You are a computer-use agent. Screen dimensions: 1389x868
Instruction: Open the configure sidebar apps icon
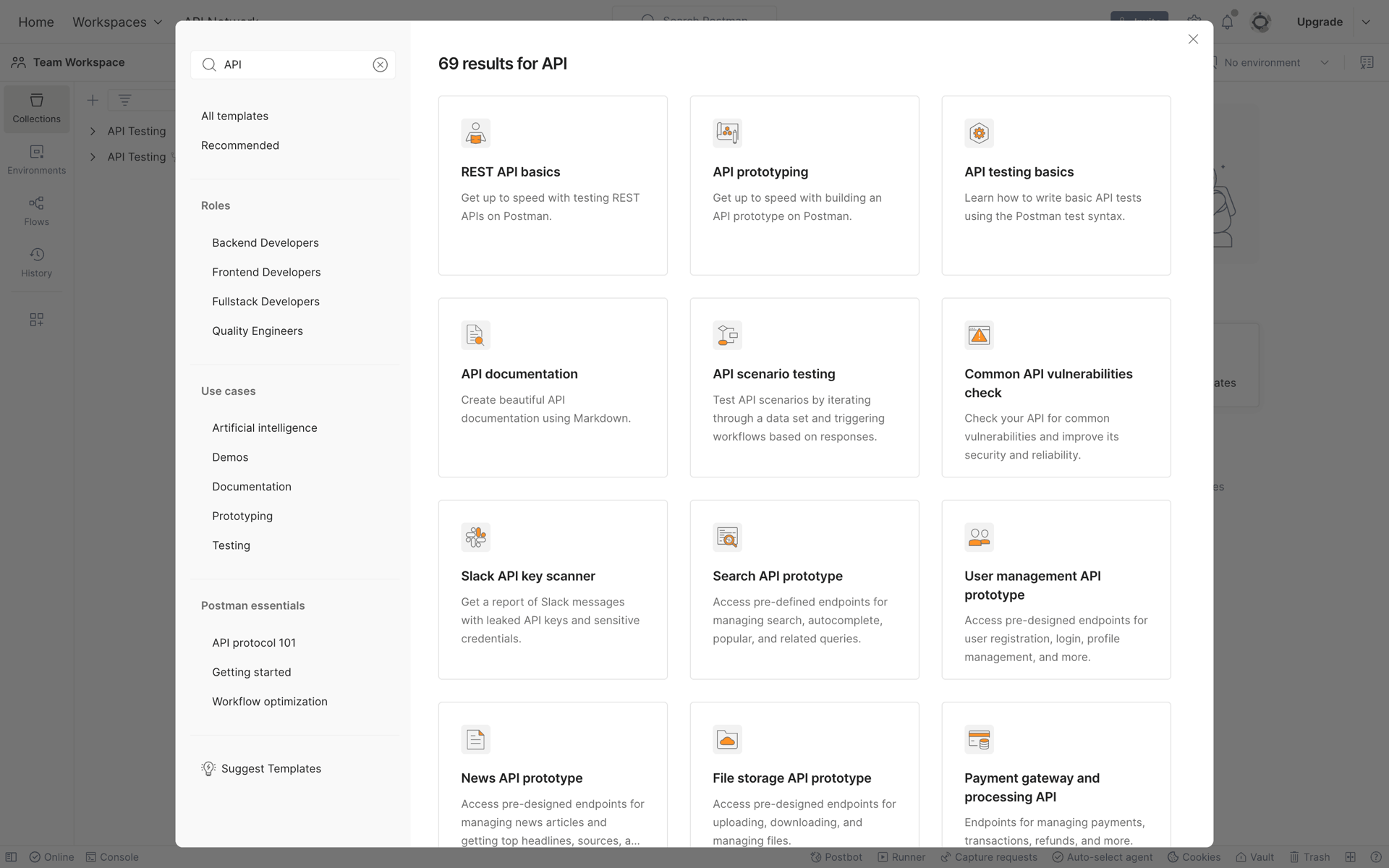coord(36,320)
